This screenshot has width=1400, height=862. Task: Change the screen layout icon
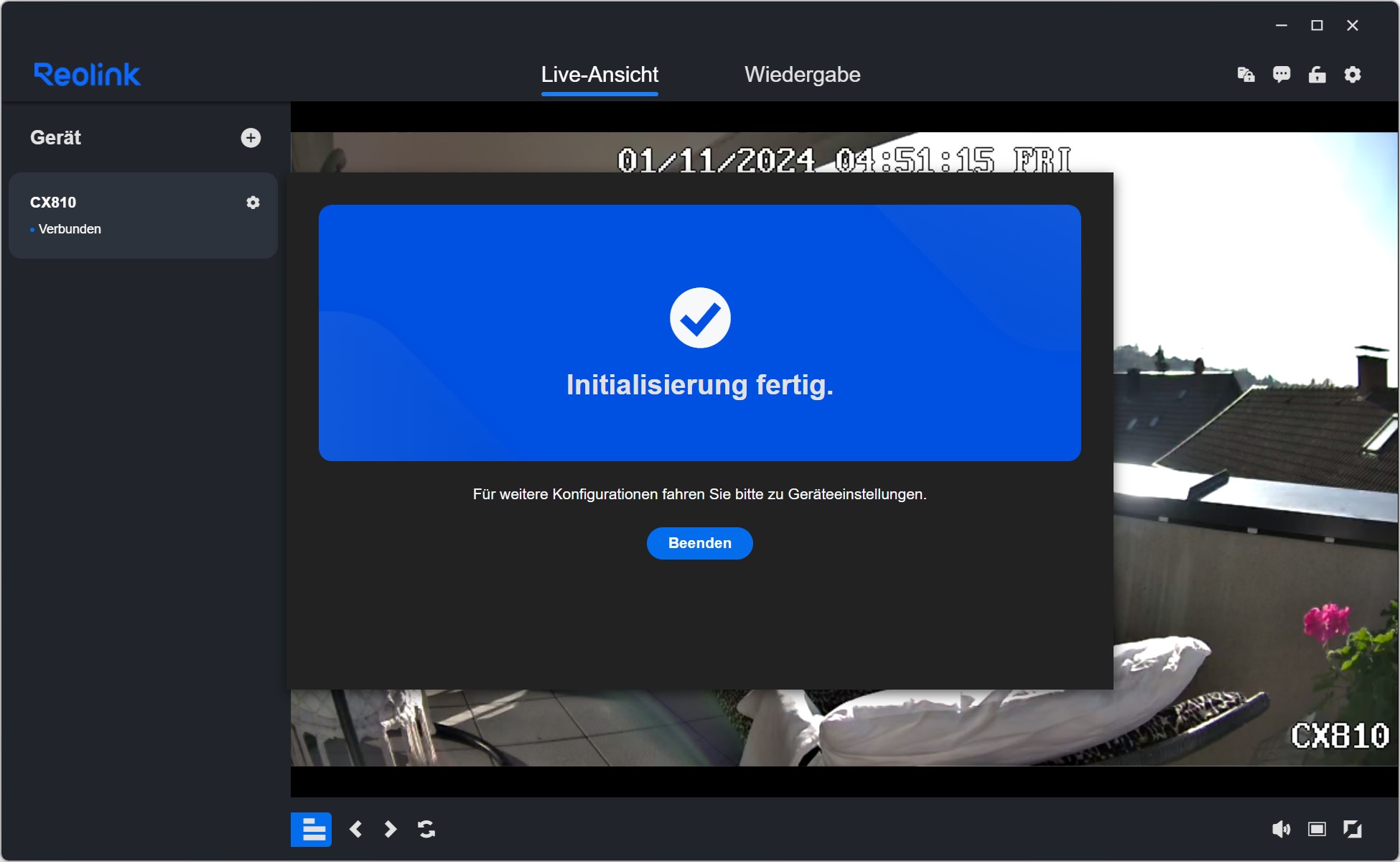1317,830
